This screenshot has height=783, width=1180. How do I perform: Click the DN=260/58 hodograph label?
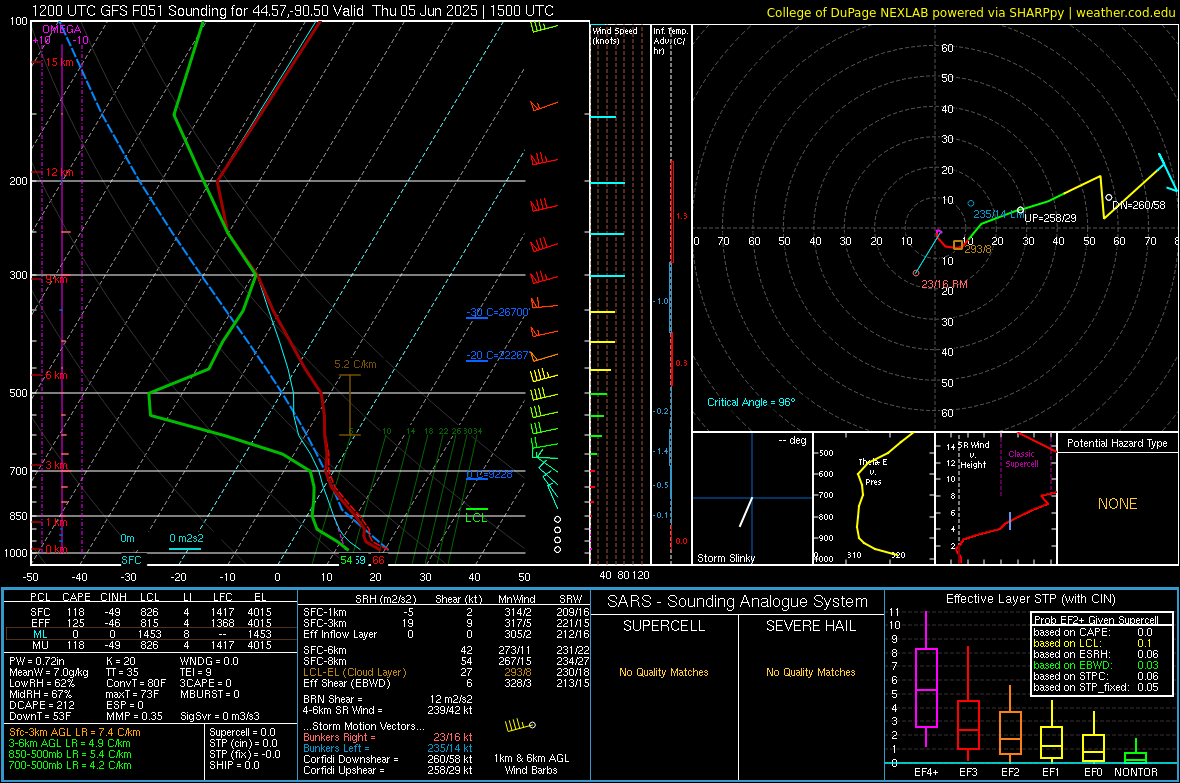[x=1139, y=205]
